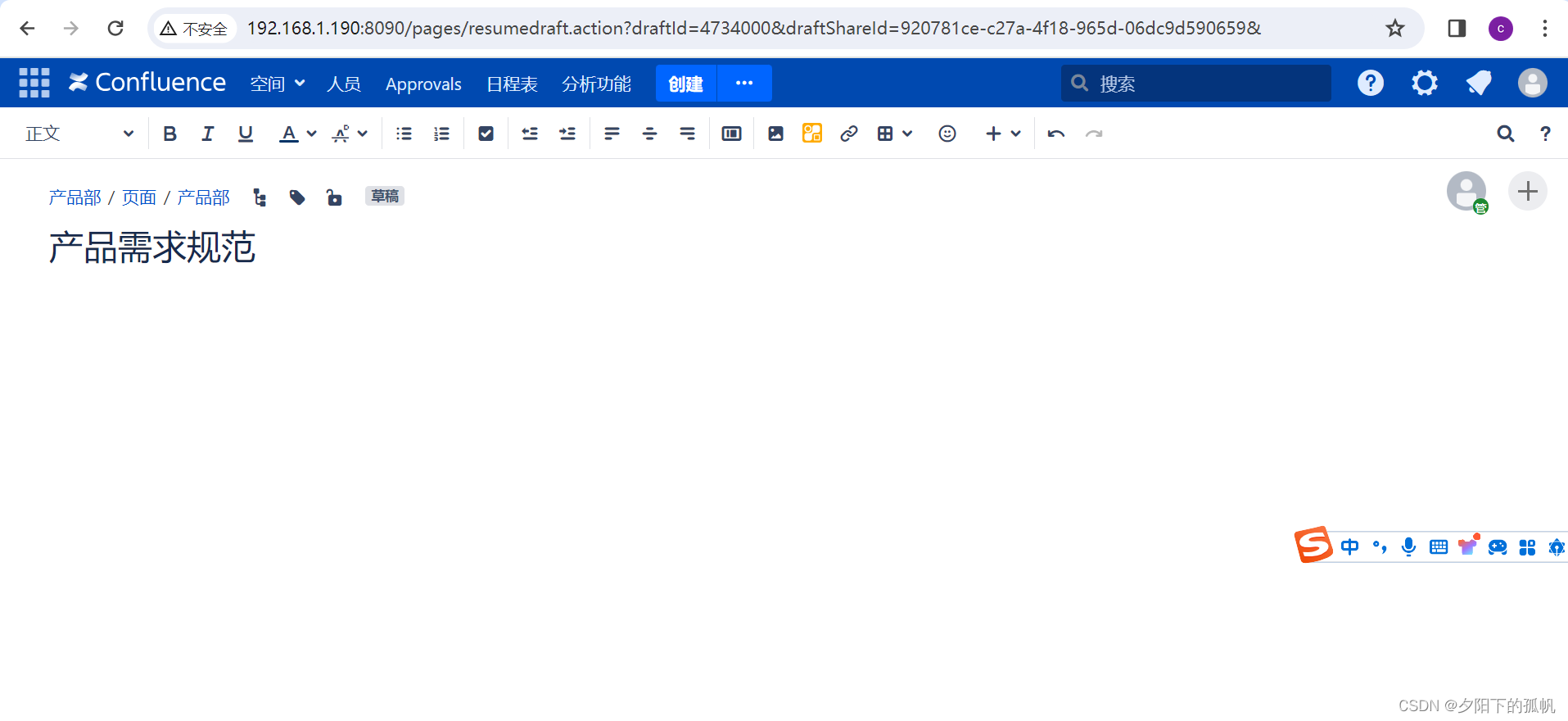Image resolution: width=1568 pixels, height=721 pixels.
Task: Open the 人员 people menu item
Action: [344, 84]
